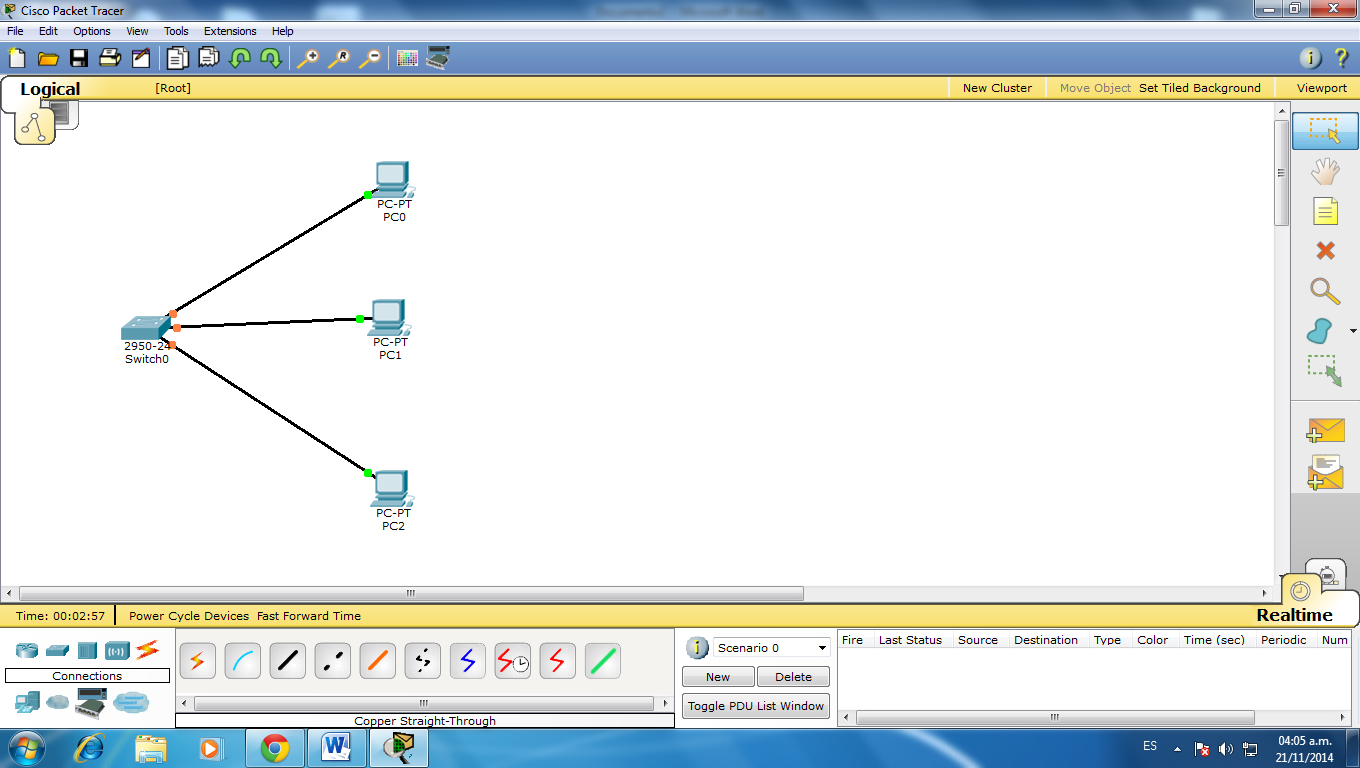Viewport: 1360px width, 768px height.
Task: Click the Delete scenario button
Action: pyautogui.click(x=793, y=677)
